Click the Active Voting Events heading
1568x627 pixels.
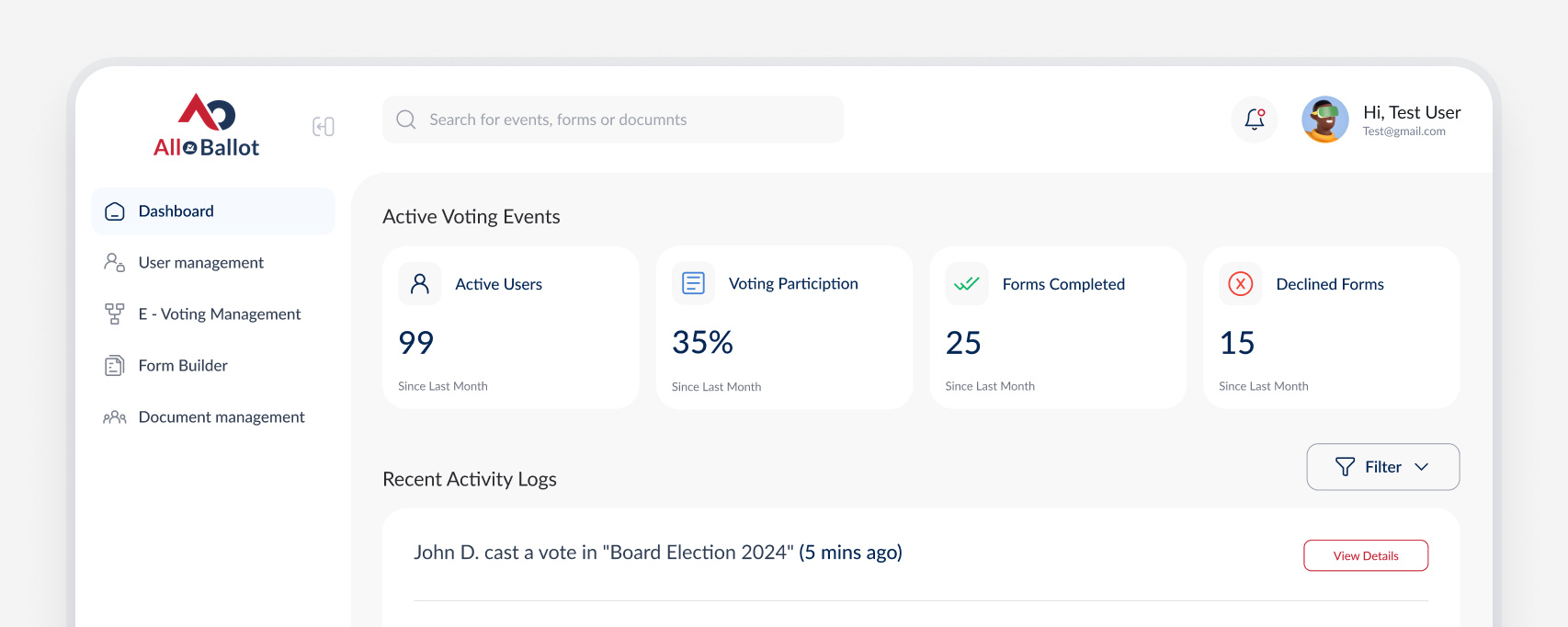472,217
